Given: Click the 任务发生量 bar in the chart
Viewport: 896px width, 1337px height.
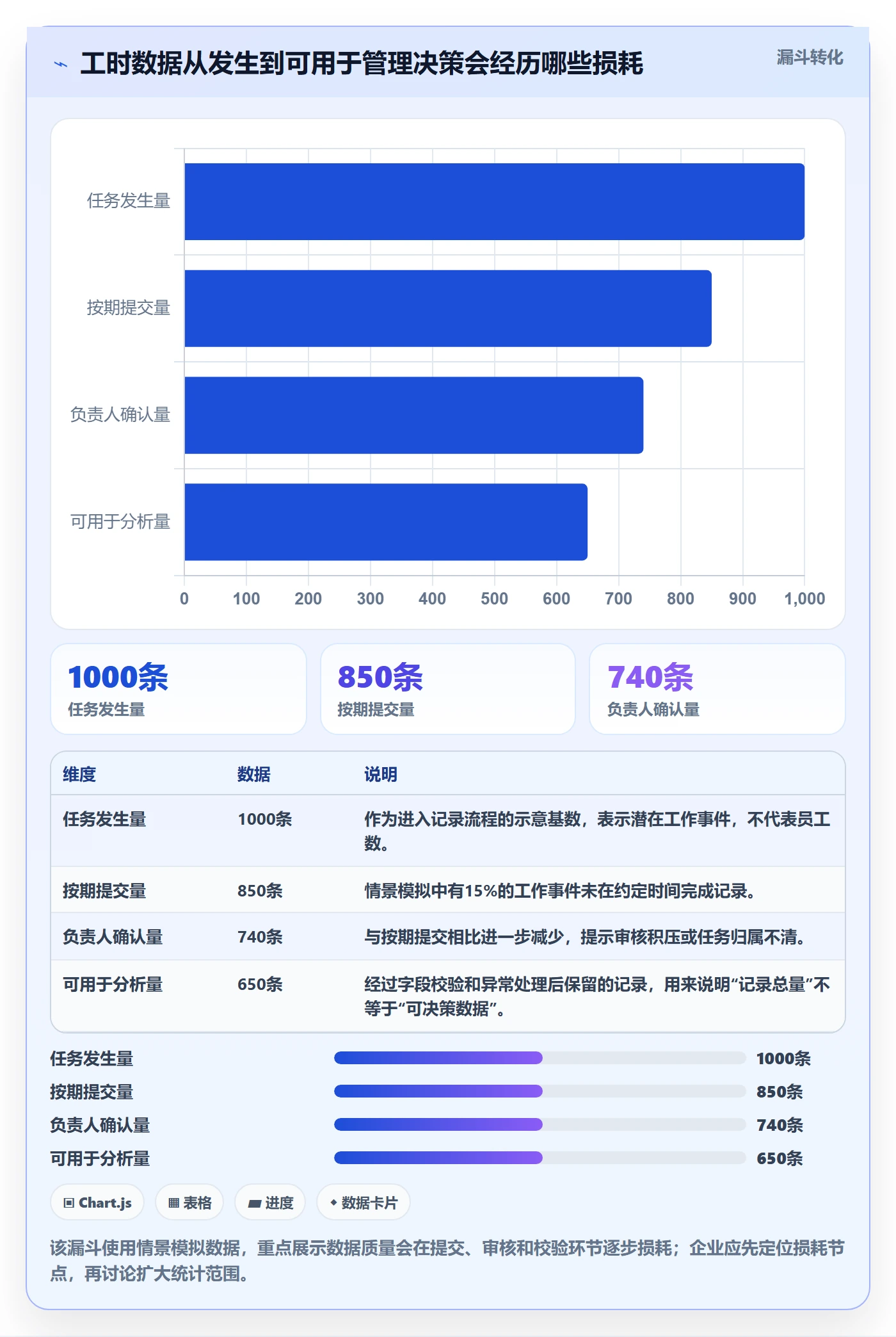Looking at the screenshot, I should click(x=494, y=202).
